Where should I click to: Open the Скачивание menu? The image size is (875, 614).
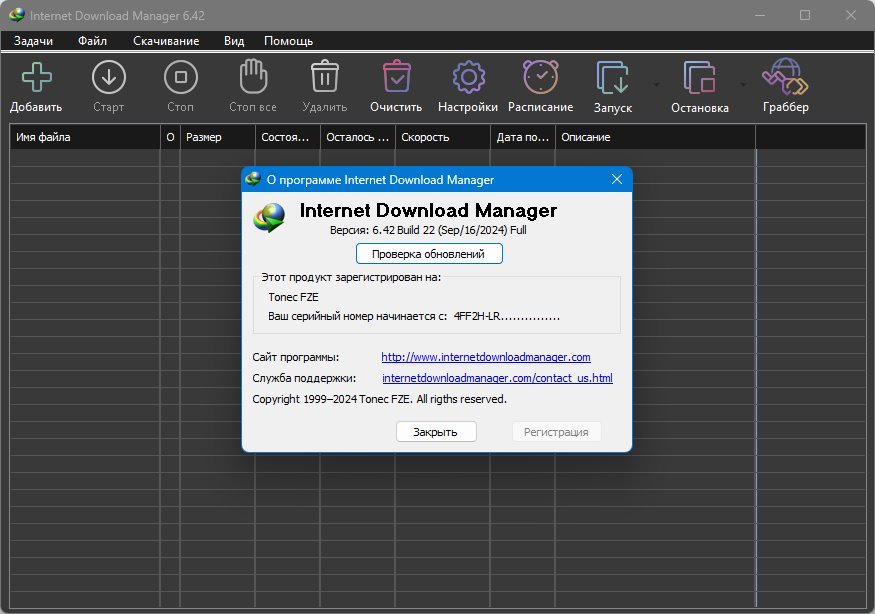[166, 41]
